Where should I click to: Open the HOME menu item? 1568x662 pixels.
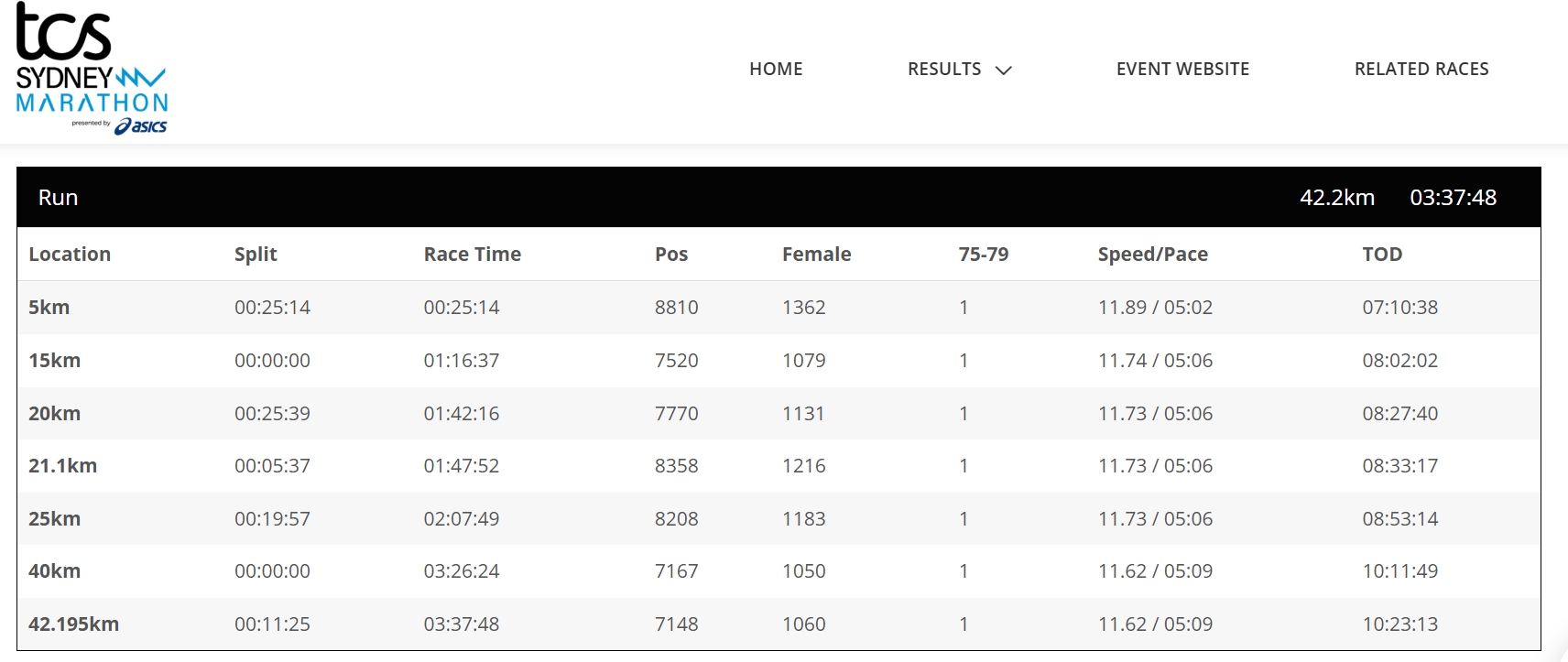[776, 69]
